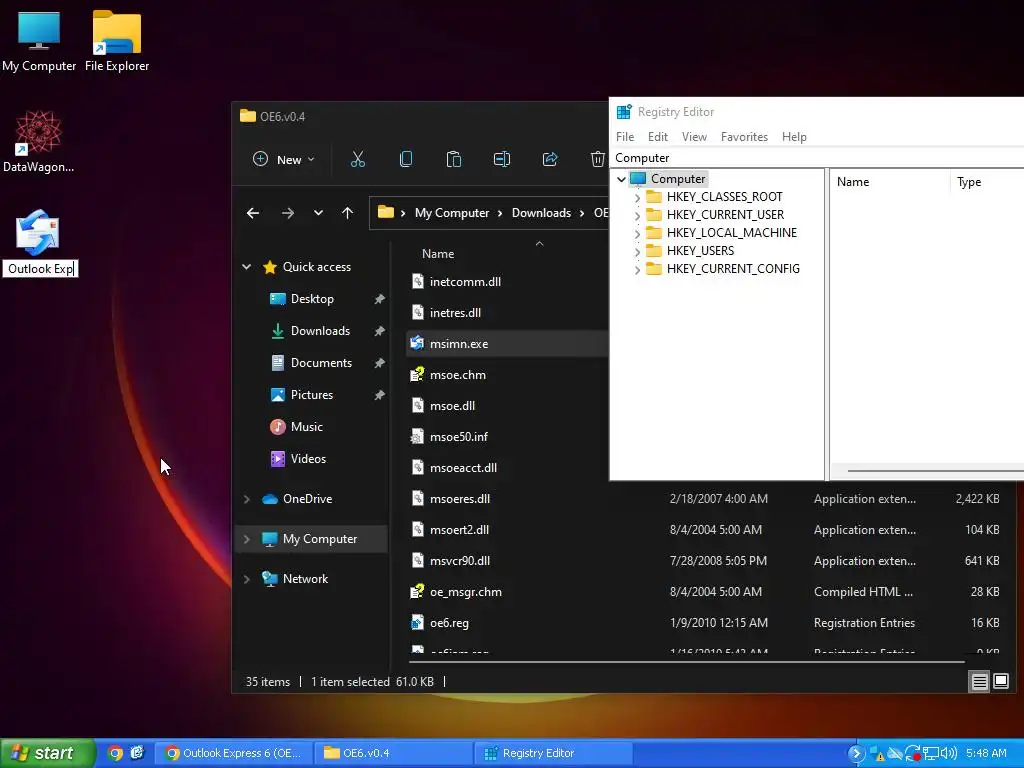
Task: Go up one folder level in Explorer
Action: (x=347, y=213)
